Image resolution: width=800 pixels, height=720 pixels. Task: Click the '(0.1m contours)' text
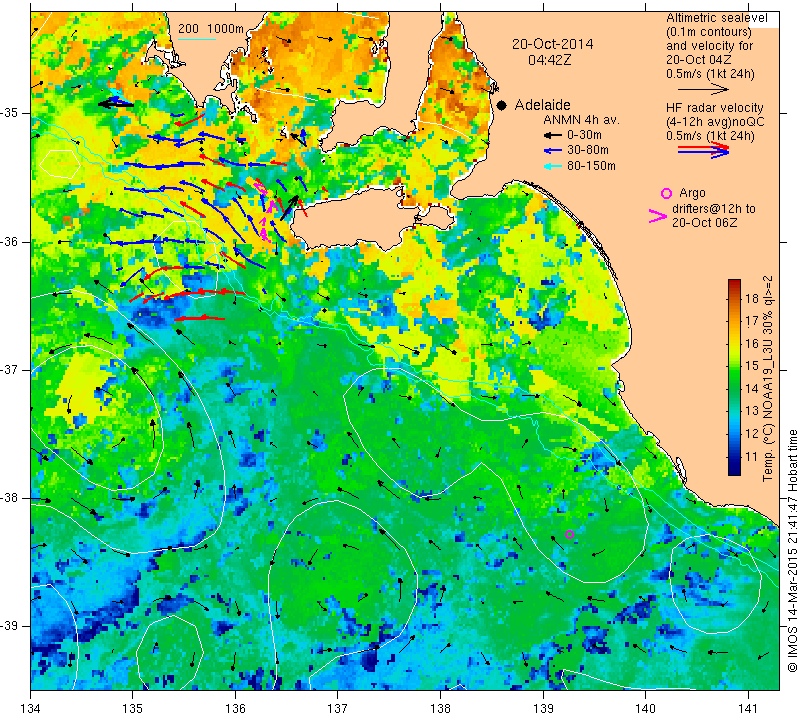(709, 32)
